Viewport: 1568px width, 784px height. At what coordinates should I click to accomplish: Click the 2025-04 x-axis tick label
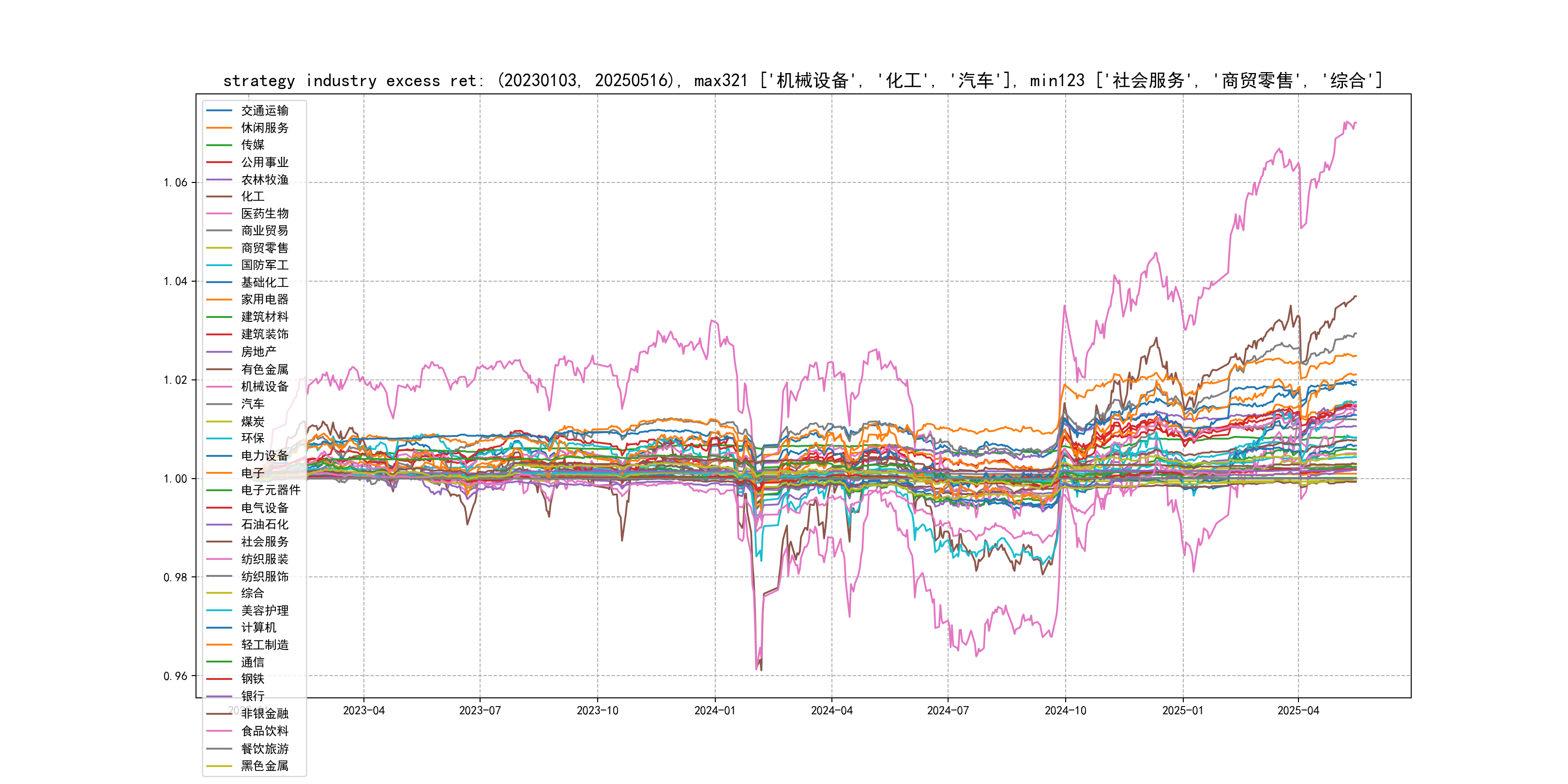click(x=1298, y=711)
